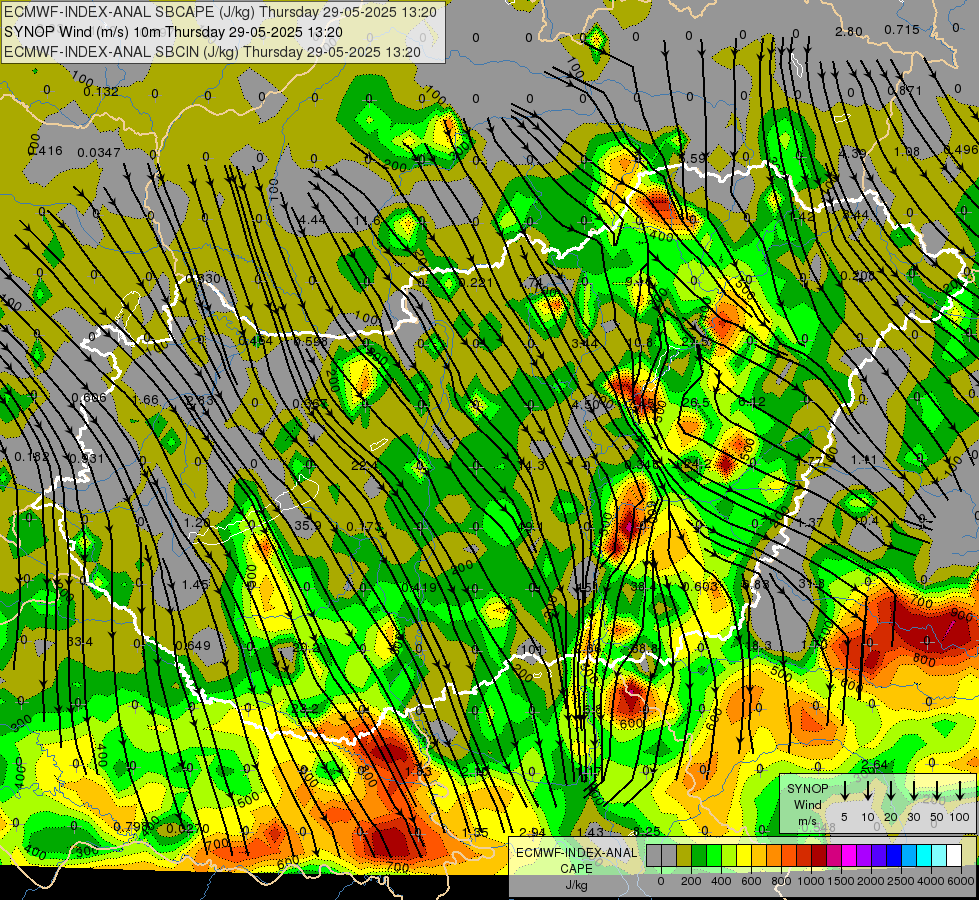The width and height of the screenshot is (979, 900).
Task: Click the map value '35.9'
Action: click(307, 525)
